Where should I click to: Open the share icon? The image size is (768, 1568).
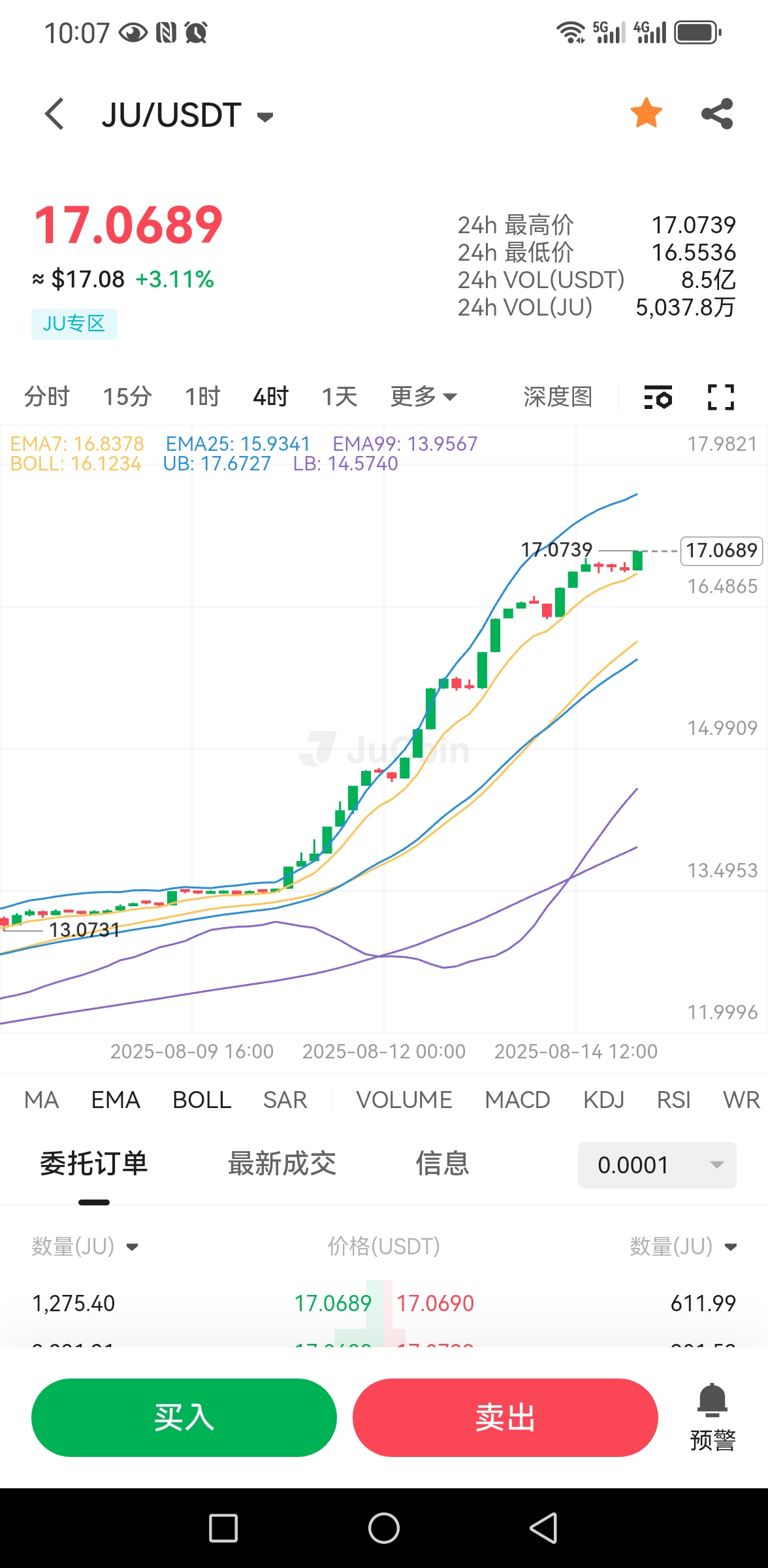[717, 114]
